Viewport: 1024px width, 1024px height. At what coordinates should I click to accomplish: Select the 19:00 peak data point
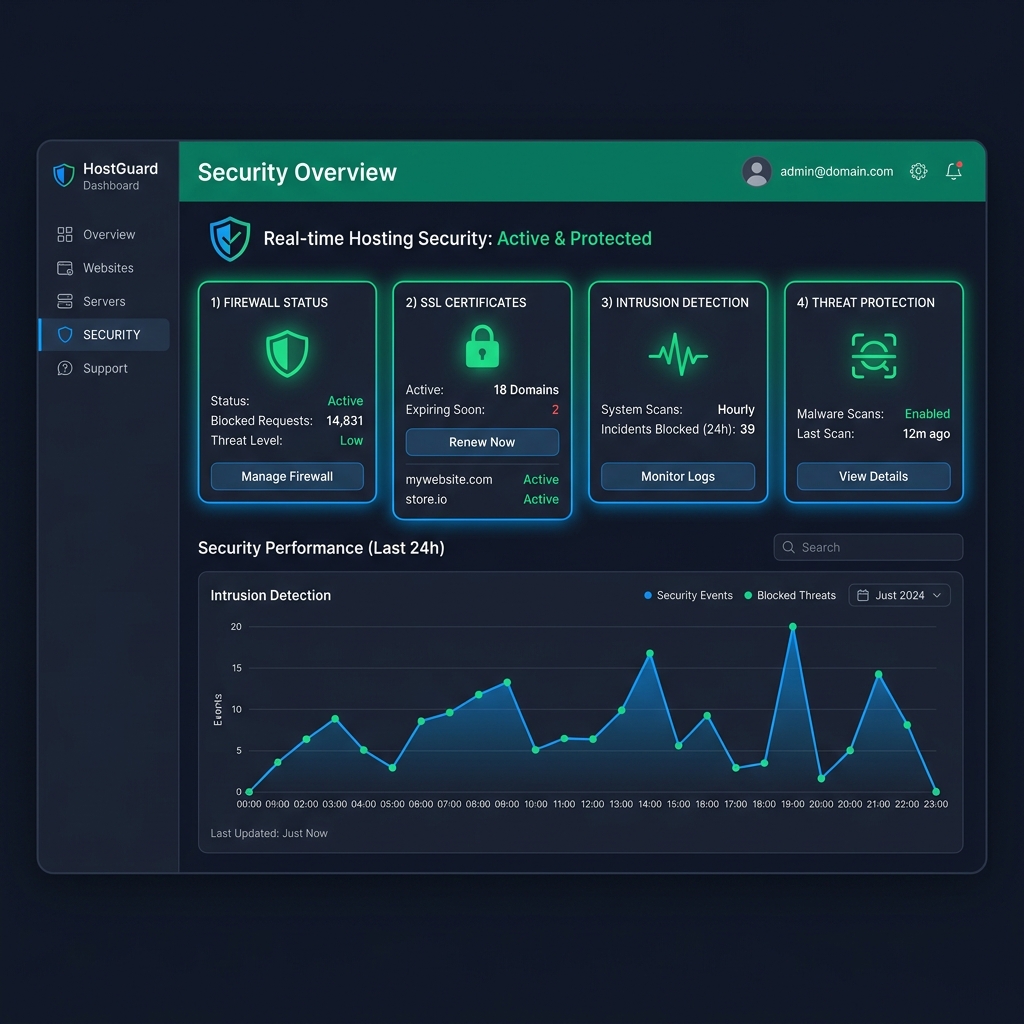793,626
